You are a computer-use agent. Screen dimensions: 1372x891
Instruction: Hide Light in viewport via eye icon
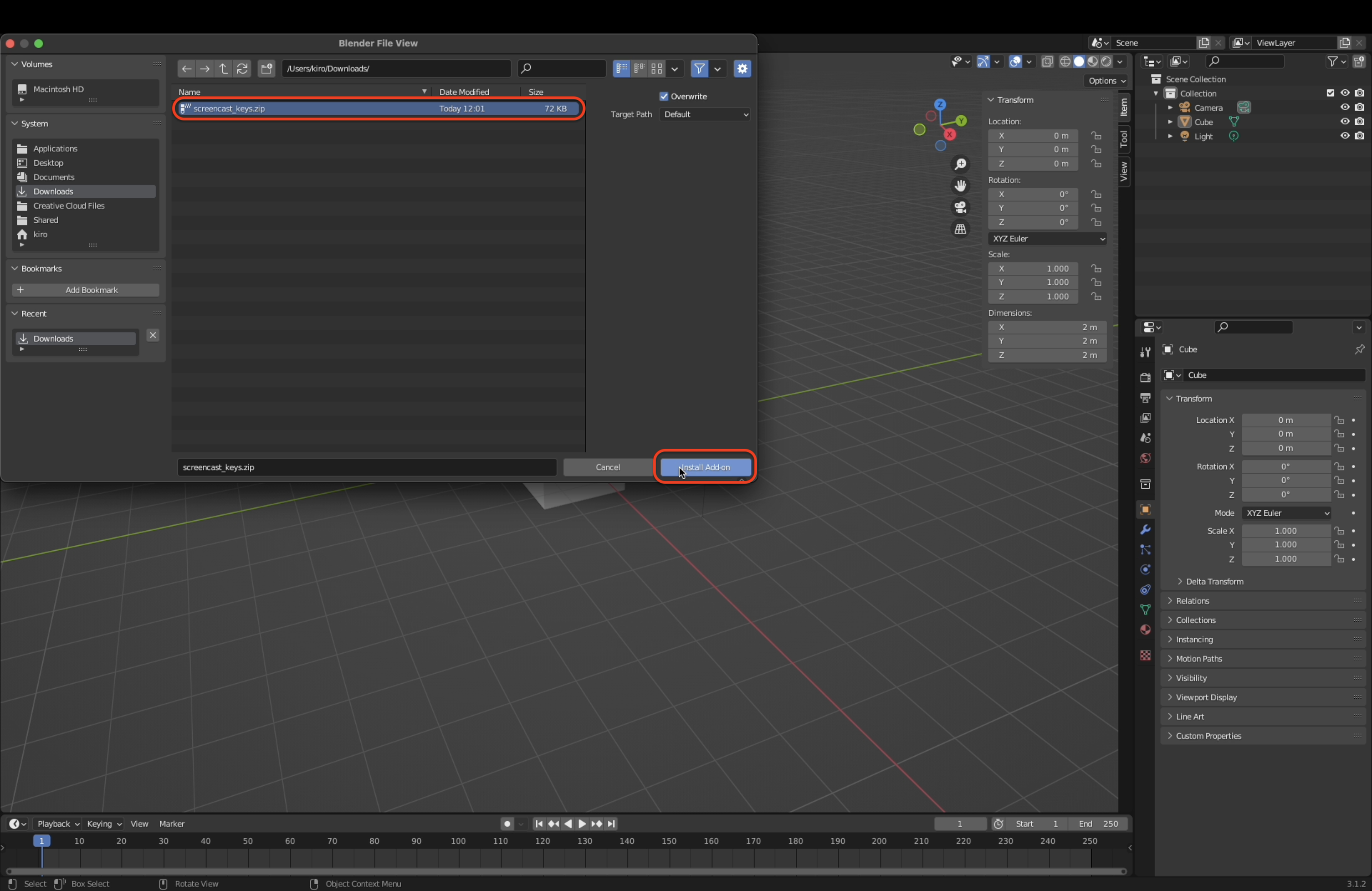tap(1344, 136)
